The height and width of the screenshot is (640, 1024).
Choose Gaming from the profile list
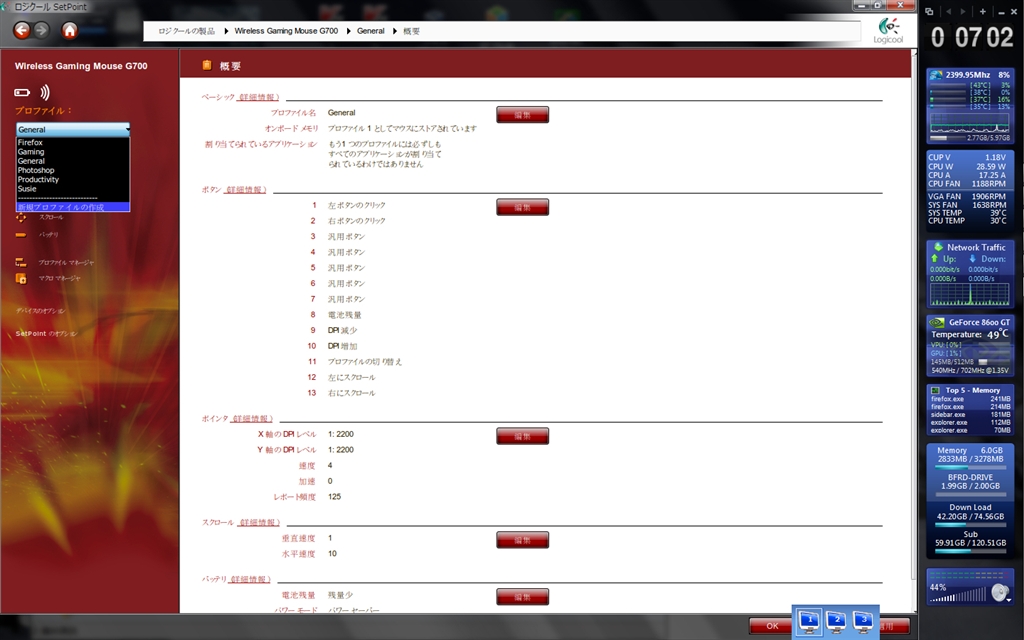[x=73, y=152]
